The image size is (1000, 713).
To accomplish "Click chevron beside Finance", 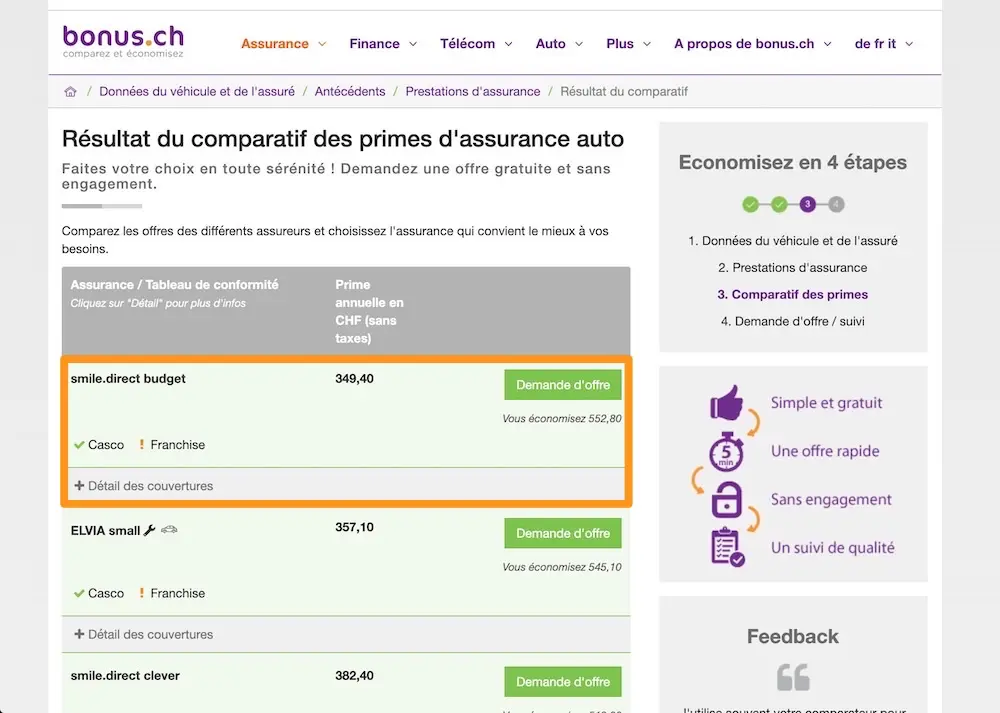I will [413, 44].
